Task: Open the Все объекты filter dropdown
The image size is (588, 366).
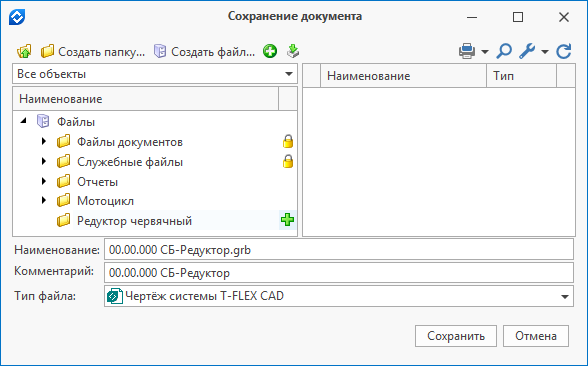Action: click(155, 74)
